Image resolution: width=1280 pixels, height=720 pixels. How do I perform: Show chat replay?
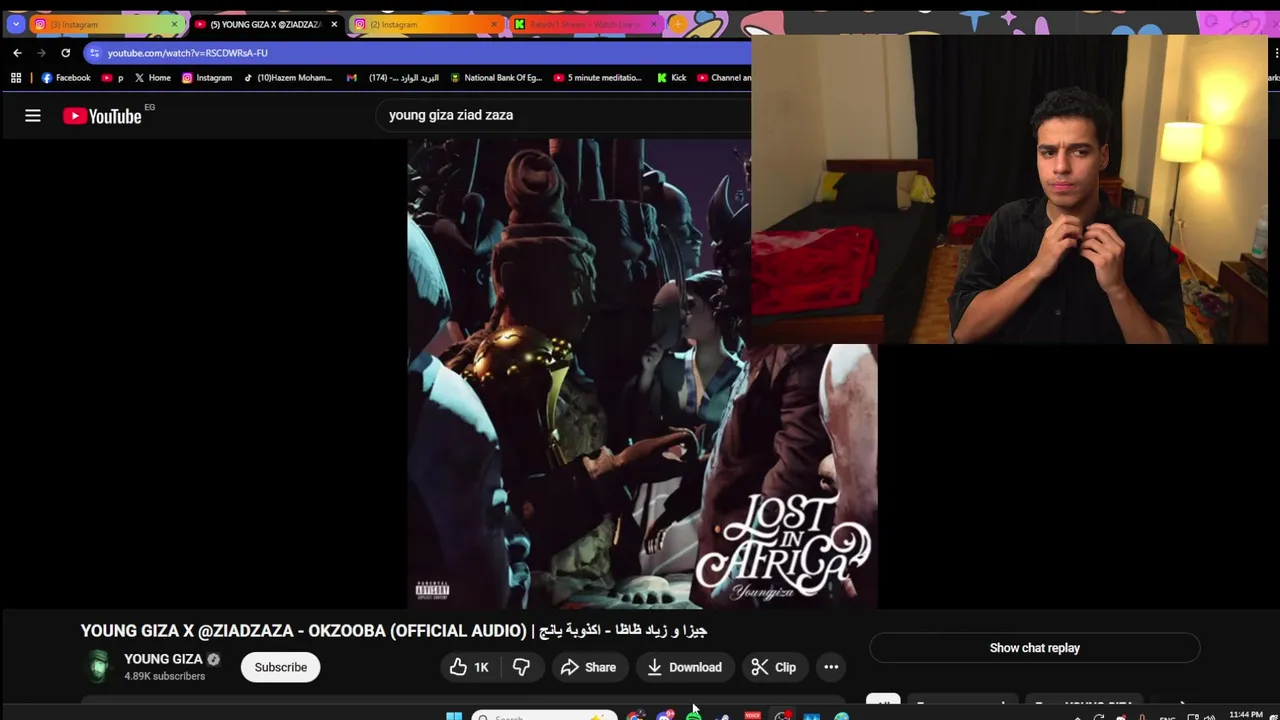click(1034, 648)
